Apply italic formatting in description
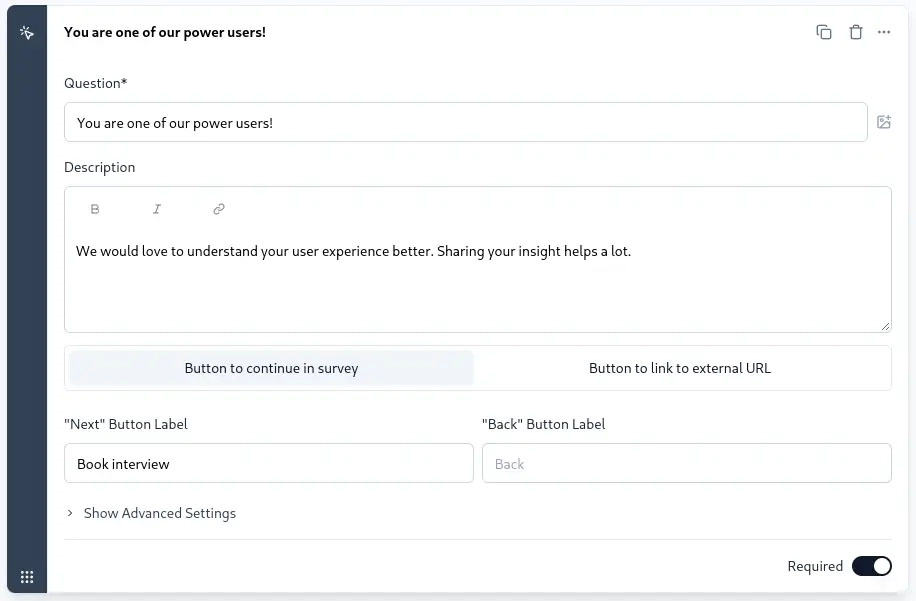The width and height of the screenshot is (916, 601). [x=157, y=209]
